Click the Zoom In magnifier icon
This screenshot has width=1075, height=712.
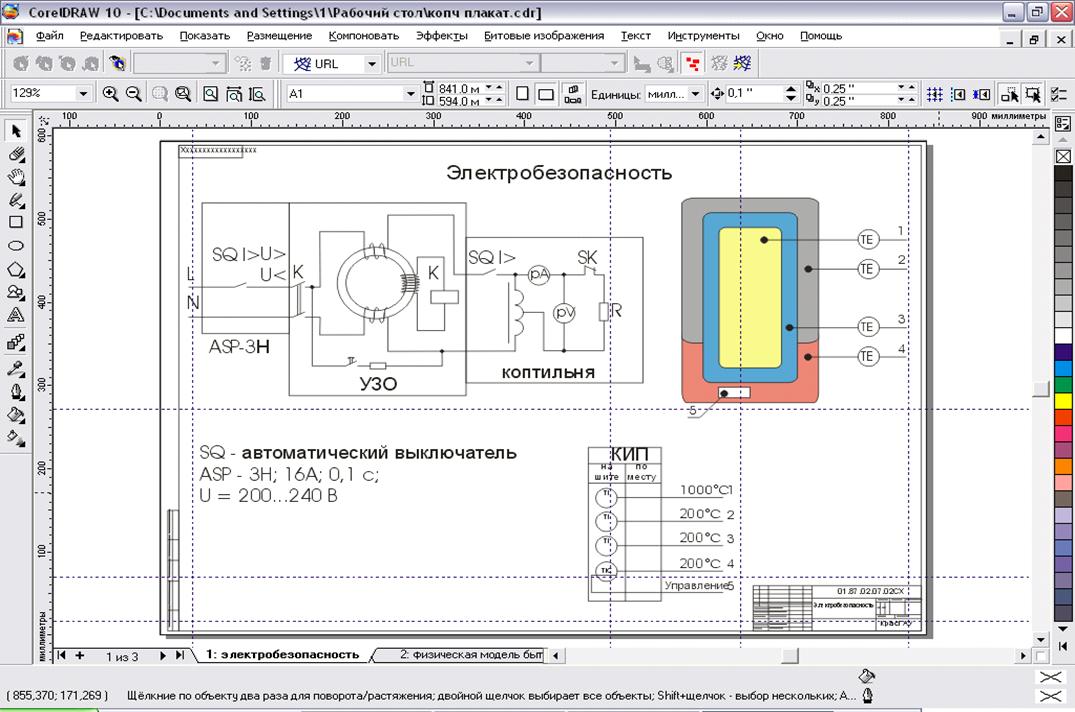pyautogui.click(x=110, y=93)
